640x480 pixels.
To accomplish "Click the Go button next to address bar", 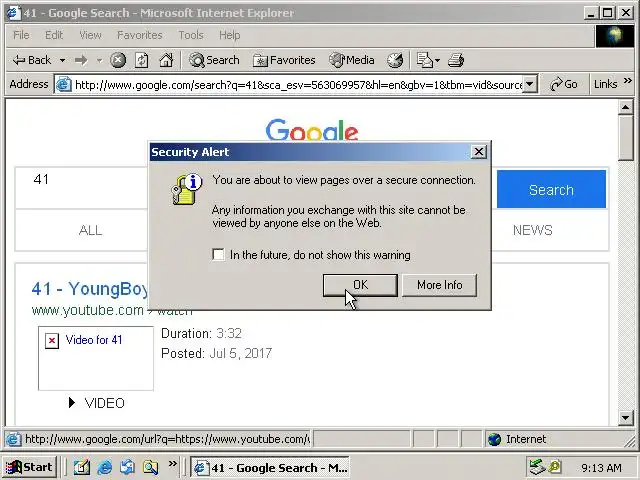I will pyautogui.click(x=564, y=84).
